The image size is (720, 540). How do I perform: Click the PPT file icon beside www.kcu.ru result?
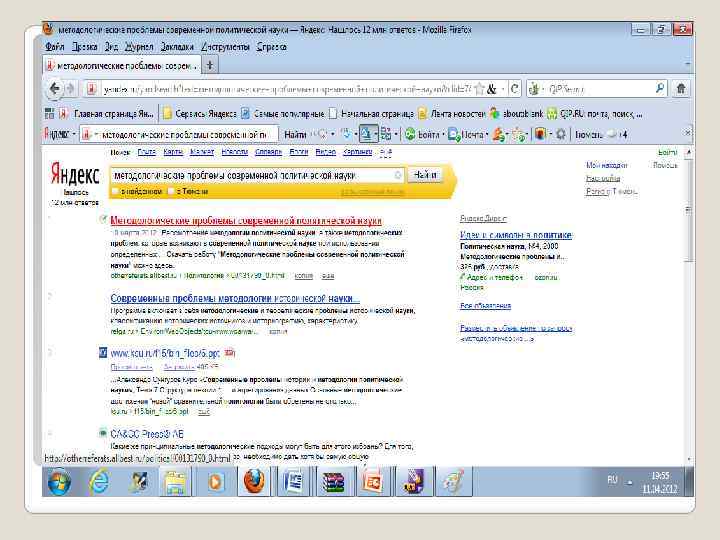pyautogui.click(x=103, y=353)
